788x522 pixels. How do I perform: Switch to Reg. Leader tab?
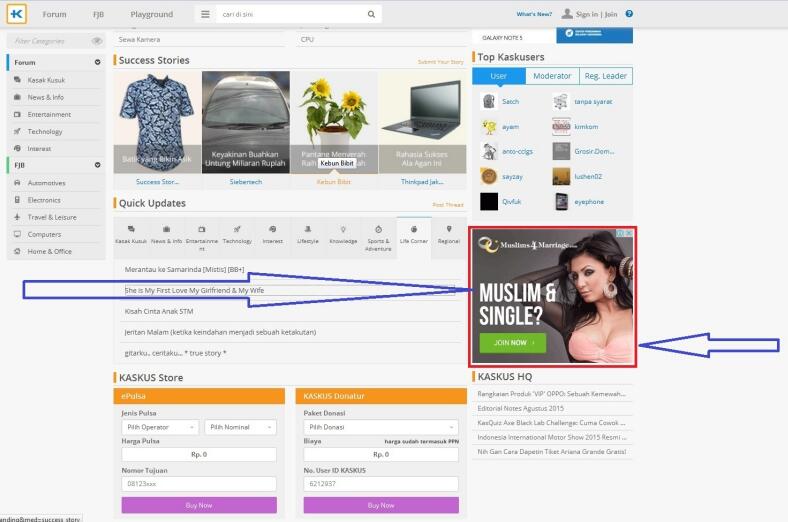[606, 76]
